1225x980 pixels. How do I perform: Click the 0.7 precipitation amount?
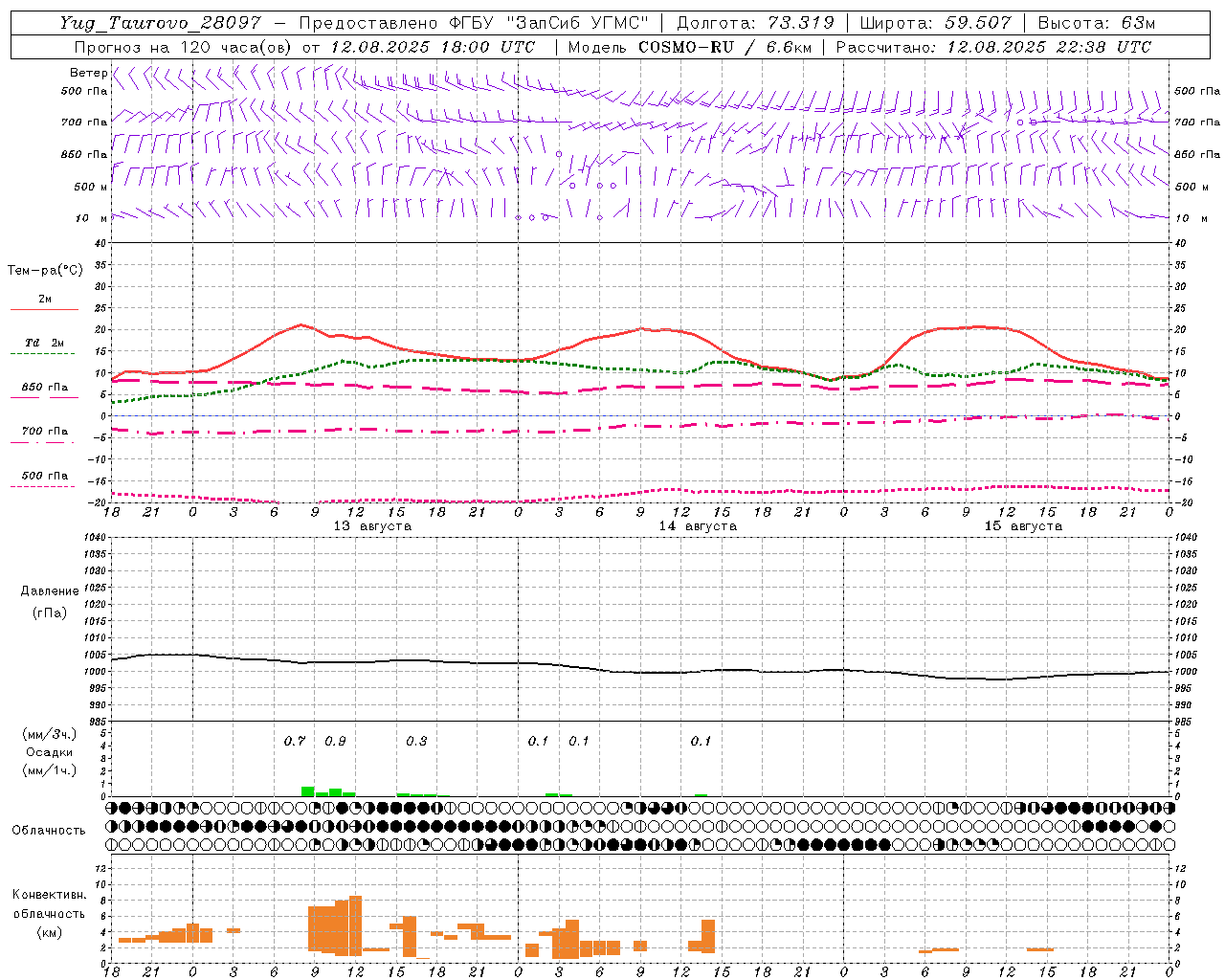(295, 742)
